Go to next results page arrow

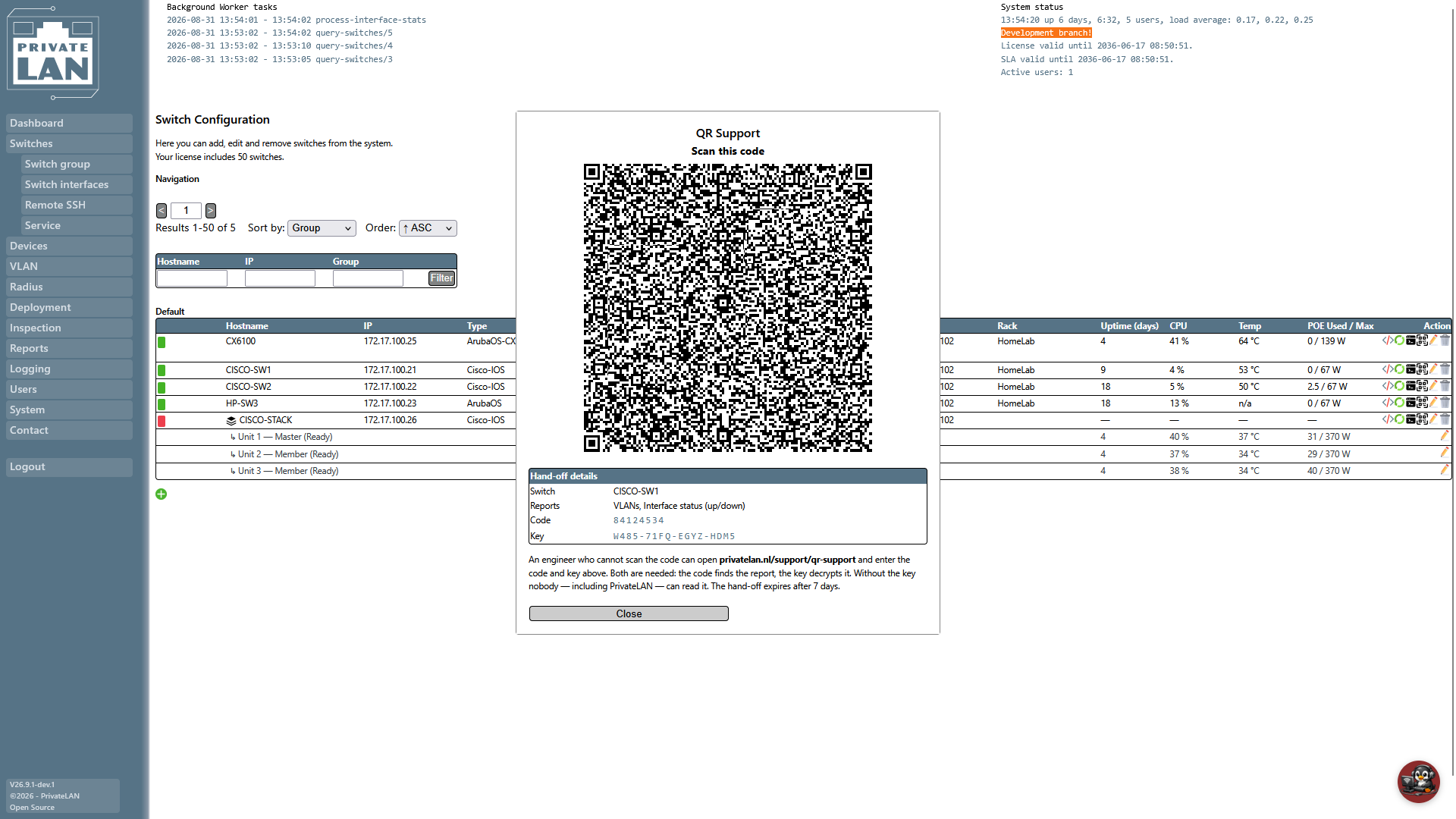pyautogui.click(x=211, y=211)
